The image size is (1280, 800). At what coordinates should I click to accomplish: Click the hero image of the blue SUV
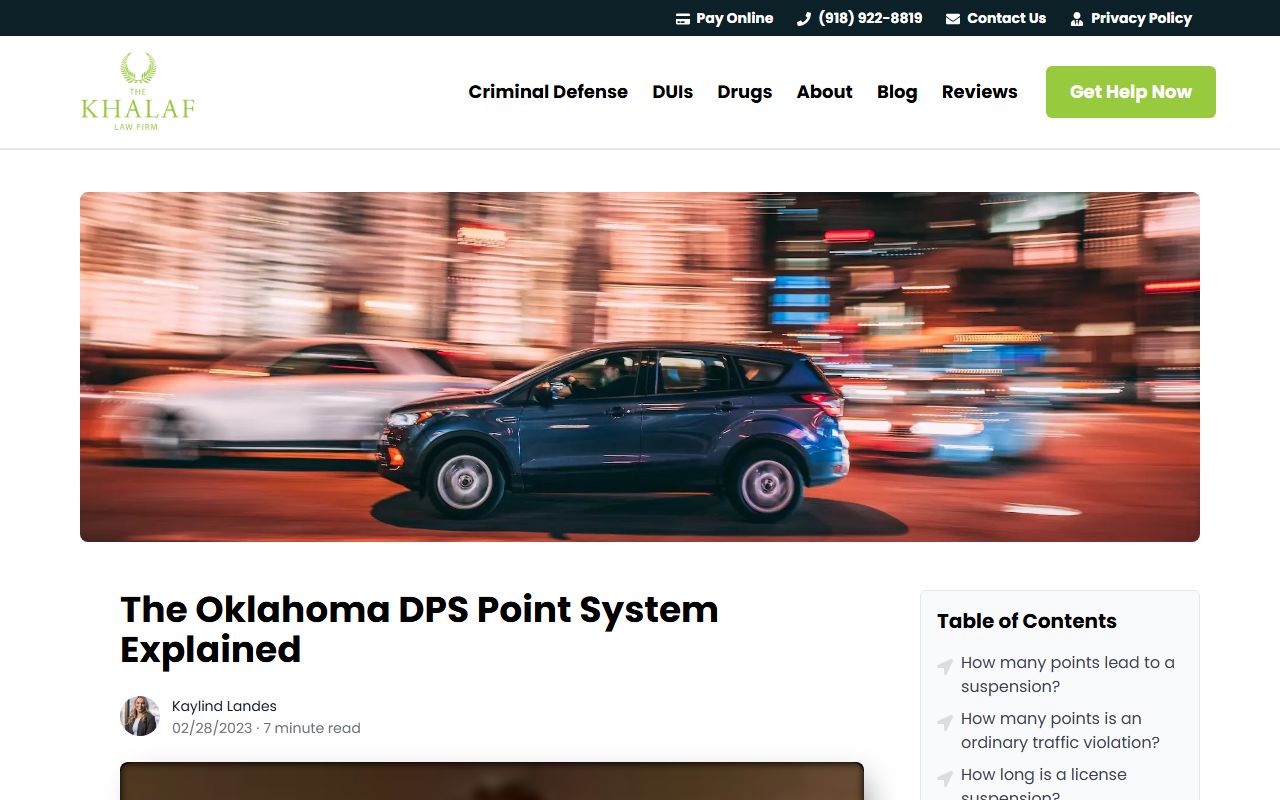[x=640, y=367]
